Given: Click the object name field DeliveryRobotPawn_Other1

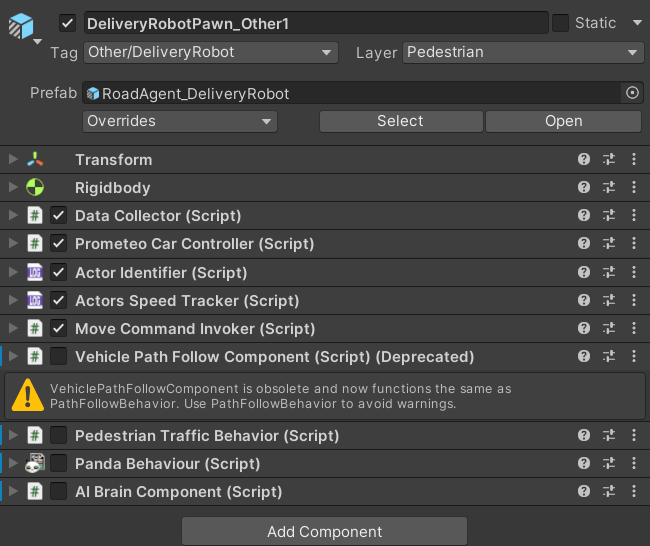Looking at the screenshot, I should pyautogui.click(x=316, y=23).
